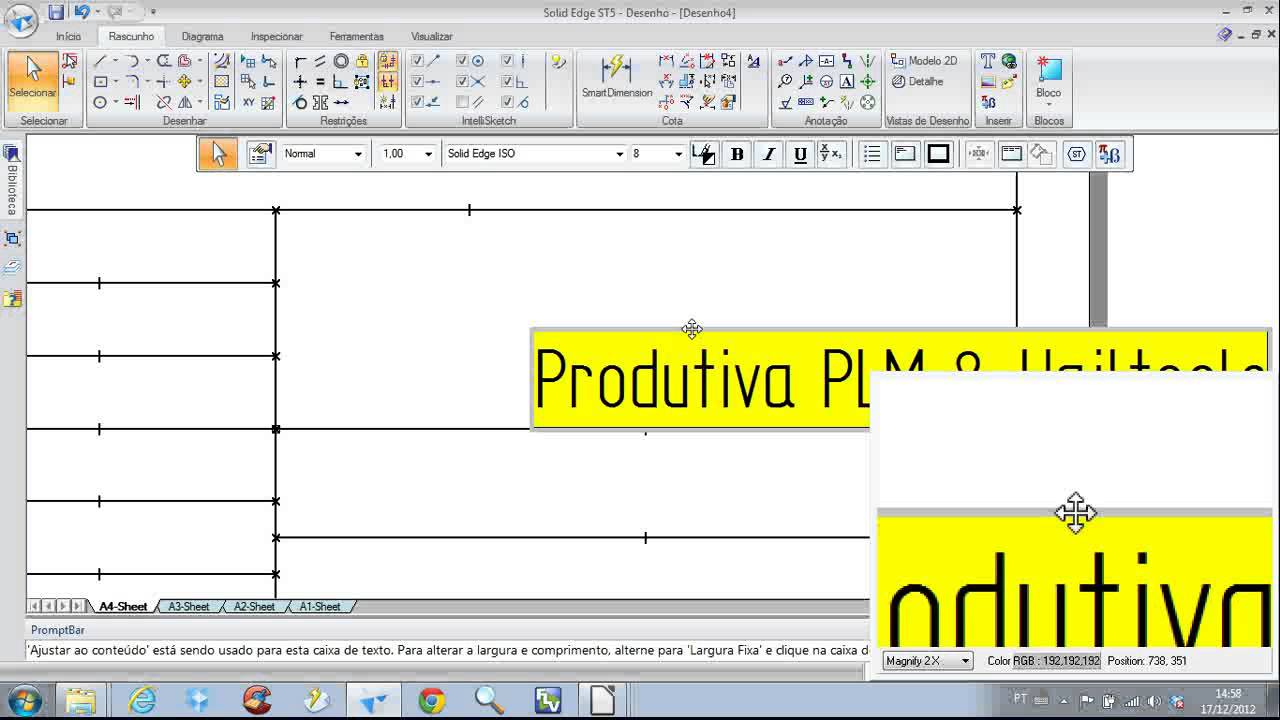Click the Windows Start button
Image resolution: width=1280 pixels, height=720 pixels.
(24, 700)
